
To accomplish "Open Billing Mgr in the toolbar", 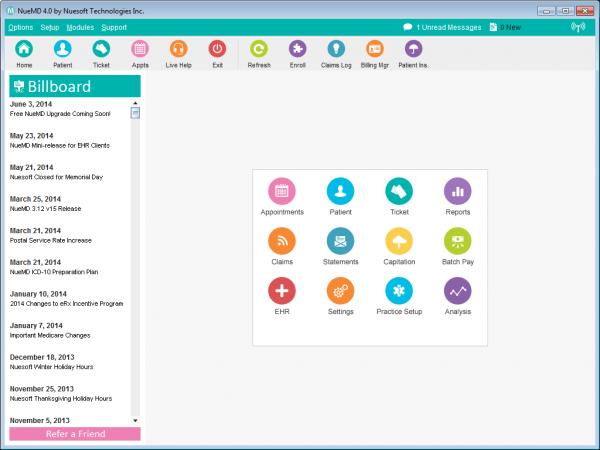I will pos(375,49).
